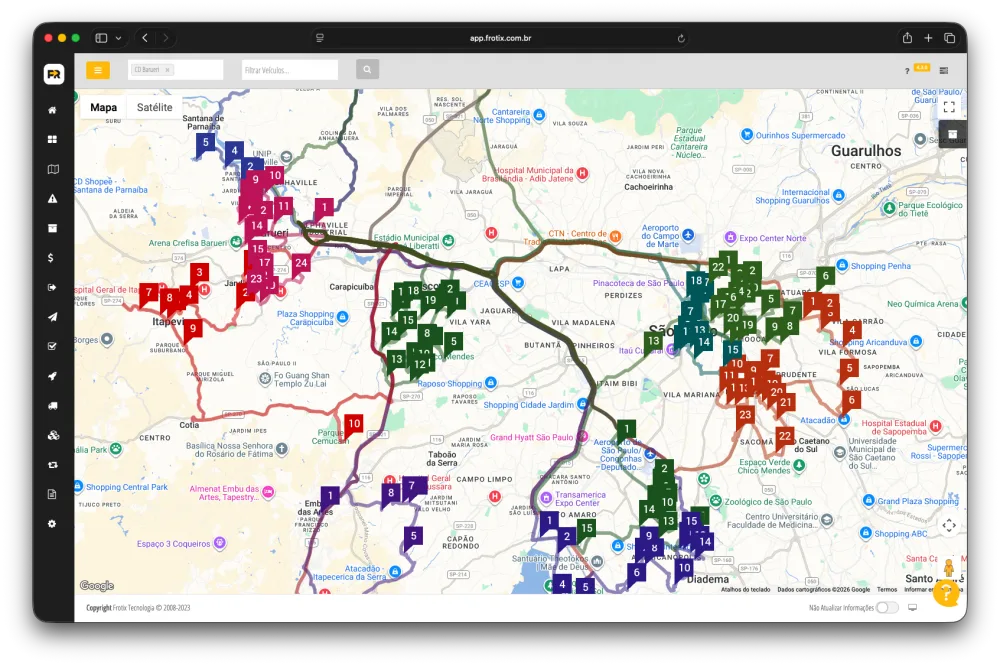Show the browser tab overview
This screenshot has width=1000, height=666.
tap(950, 38)
